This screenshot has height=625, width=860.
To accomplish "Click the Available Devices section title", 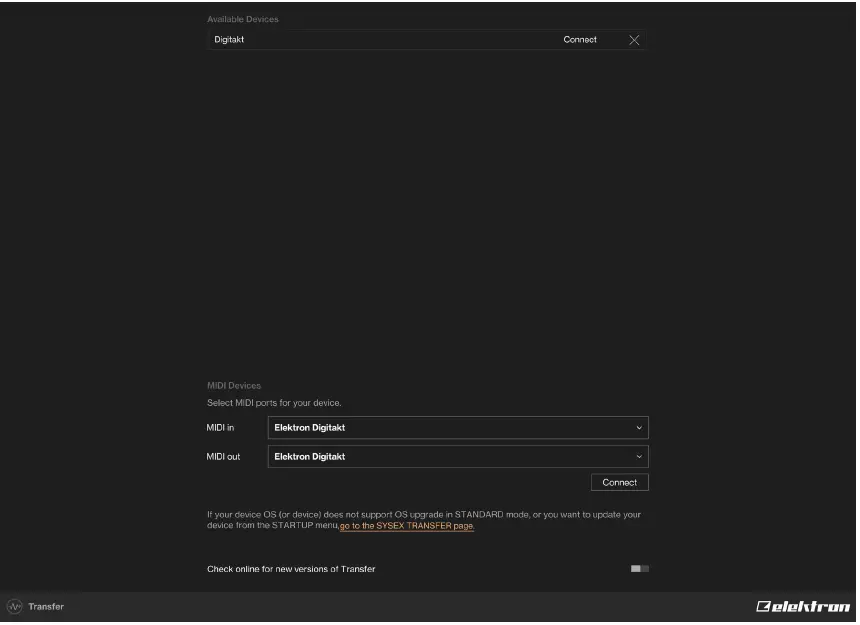I will (243, 18).
